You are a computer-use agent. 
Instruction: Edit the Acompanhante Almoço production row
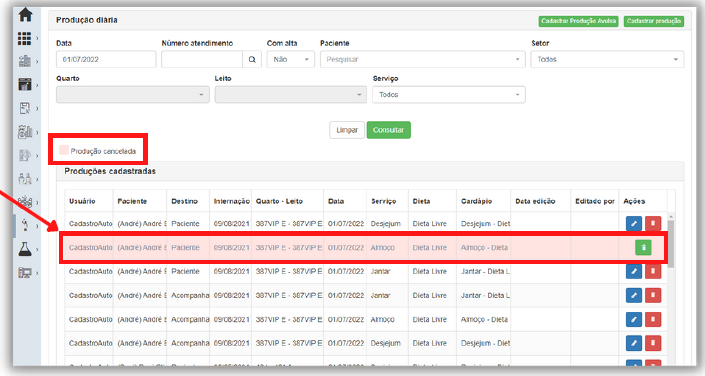pos(634,319)
